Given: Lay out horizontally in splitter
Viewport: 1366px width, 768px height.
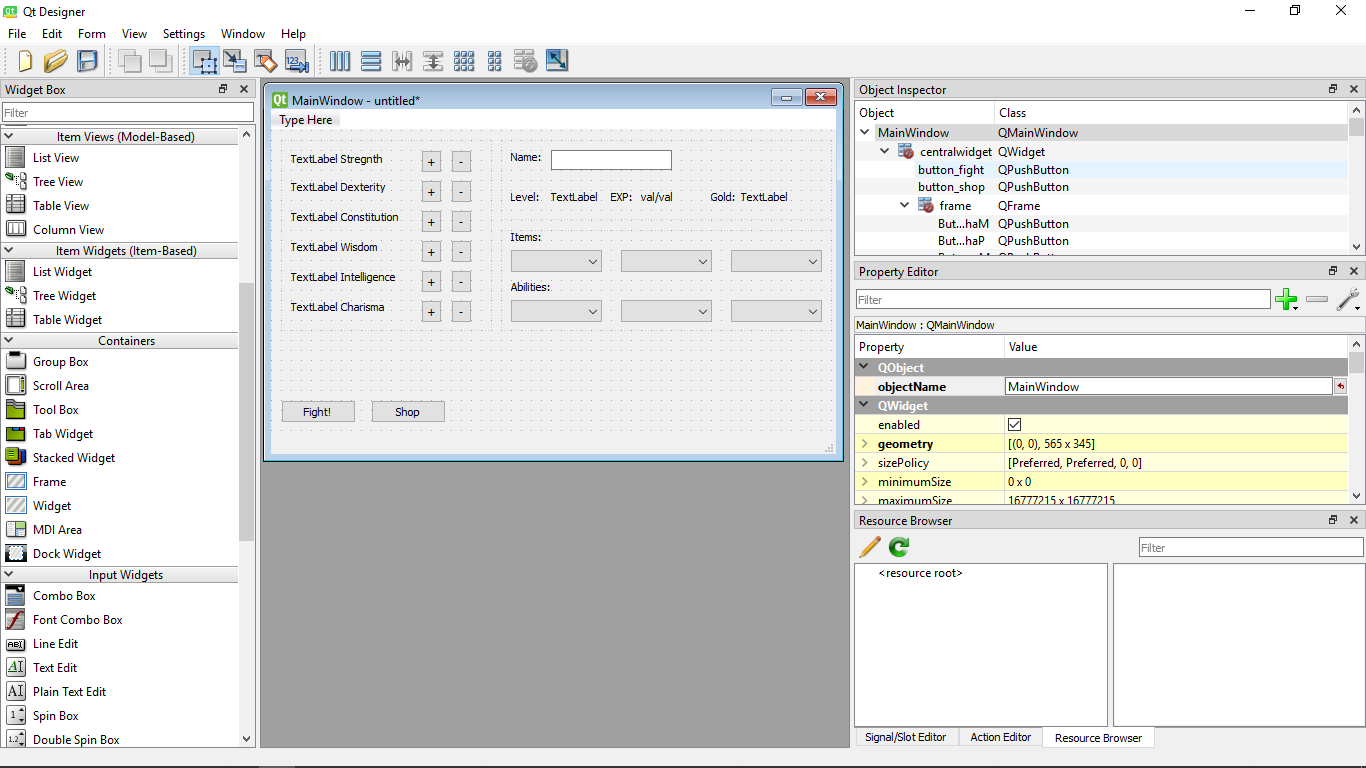Looking at the screenshot, I should click(x=402, y=61).
